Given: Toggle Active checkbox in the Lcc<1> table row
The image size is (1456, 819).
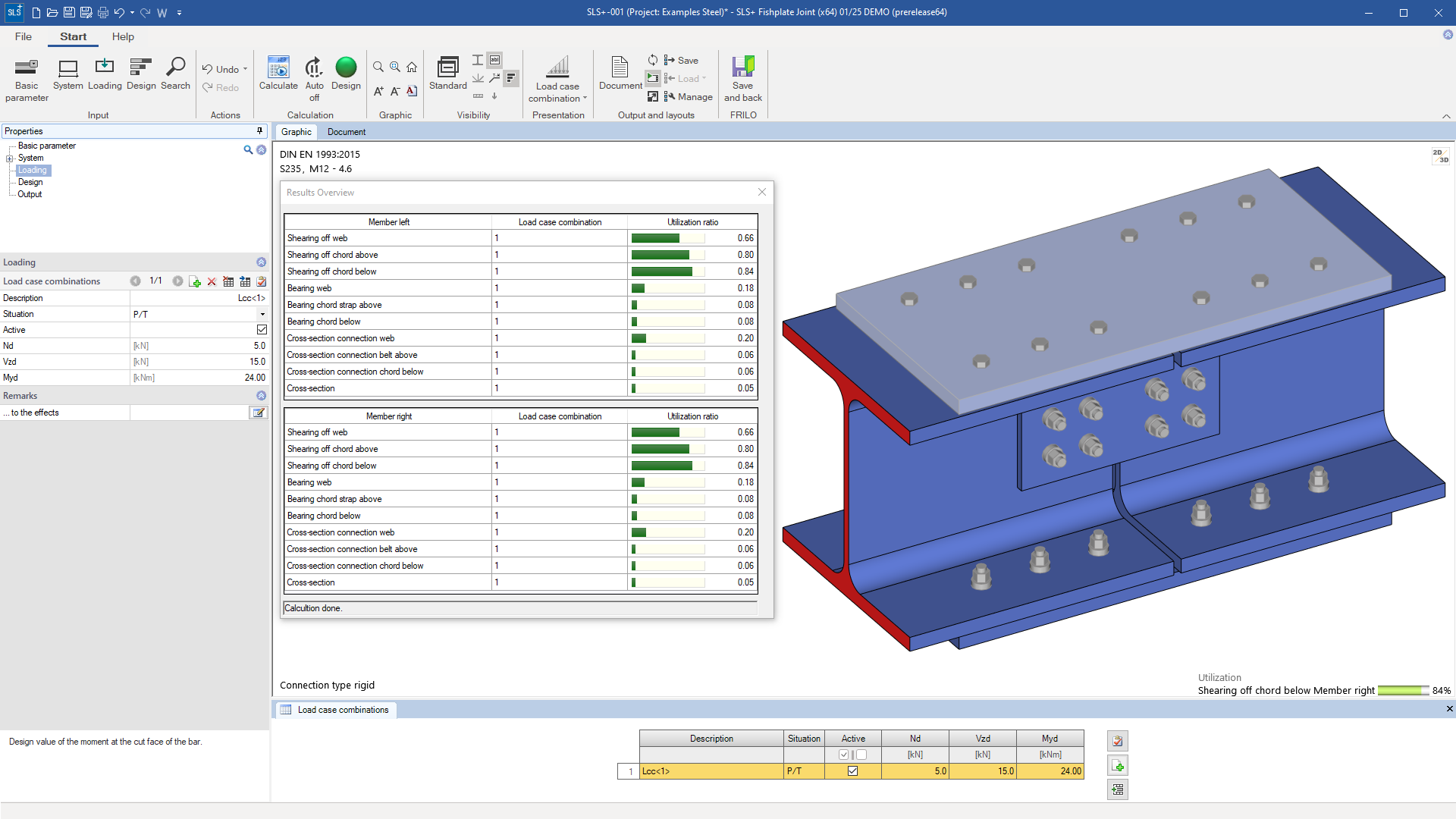Looking at the screenshot, I should [852, 771].
